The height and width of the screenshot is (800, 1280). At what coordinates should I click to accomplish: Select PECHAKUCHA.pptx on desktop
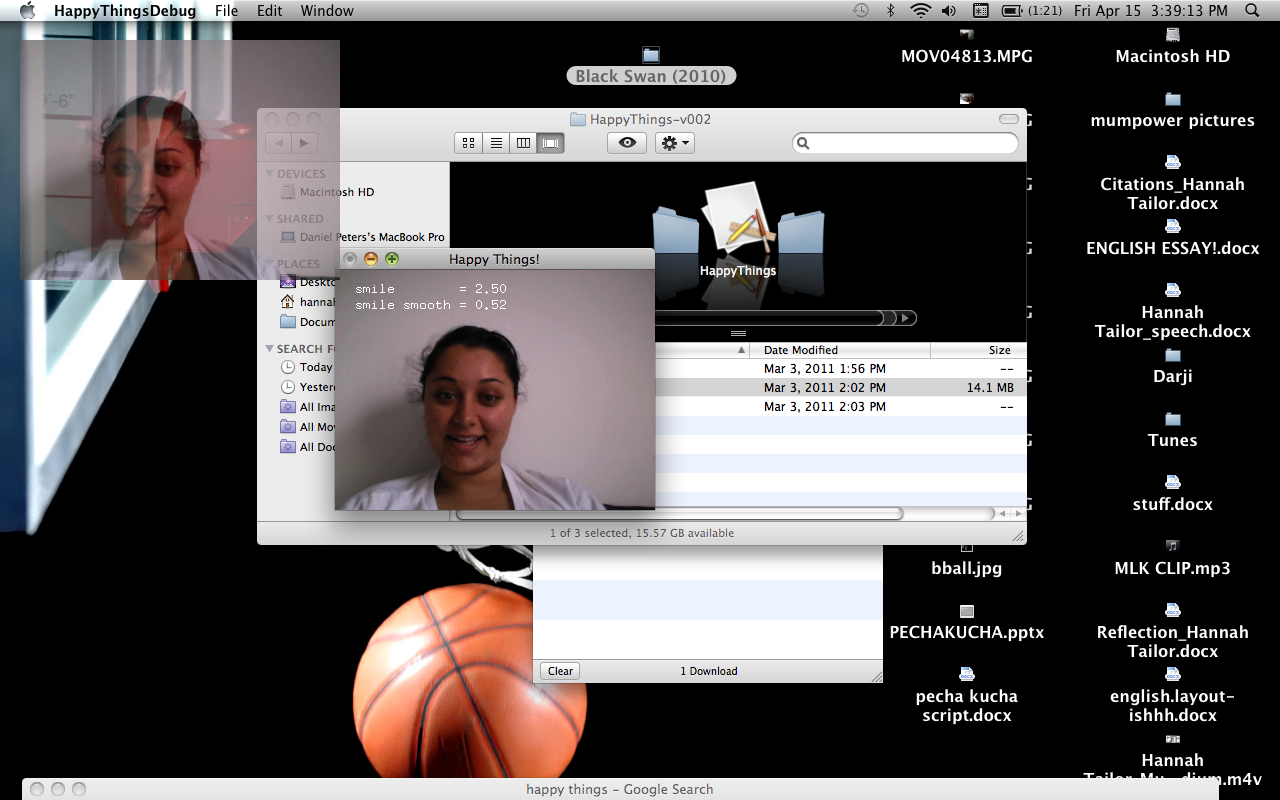click(967, 623)
